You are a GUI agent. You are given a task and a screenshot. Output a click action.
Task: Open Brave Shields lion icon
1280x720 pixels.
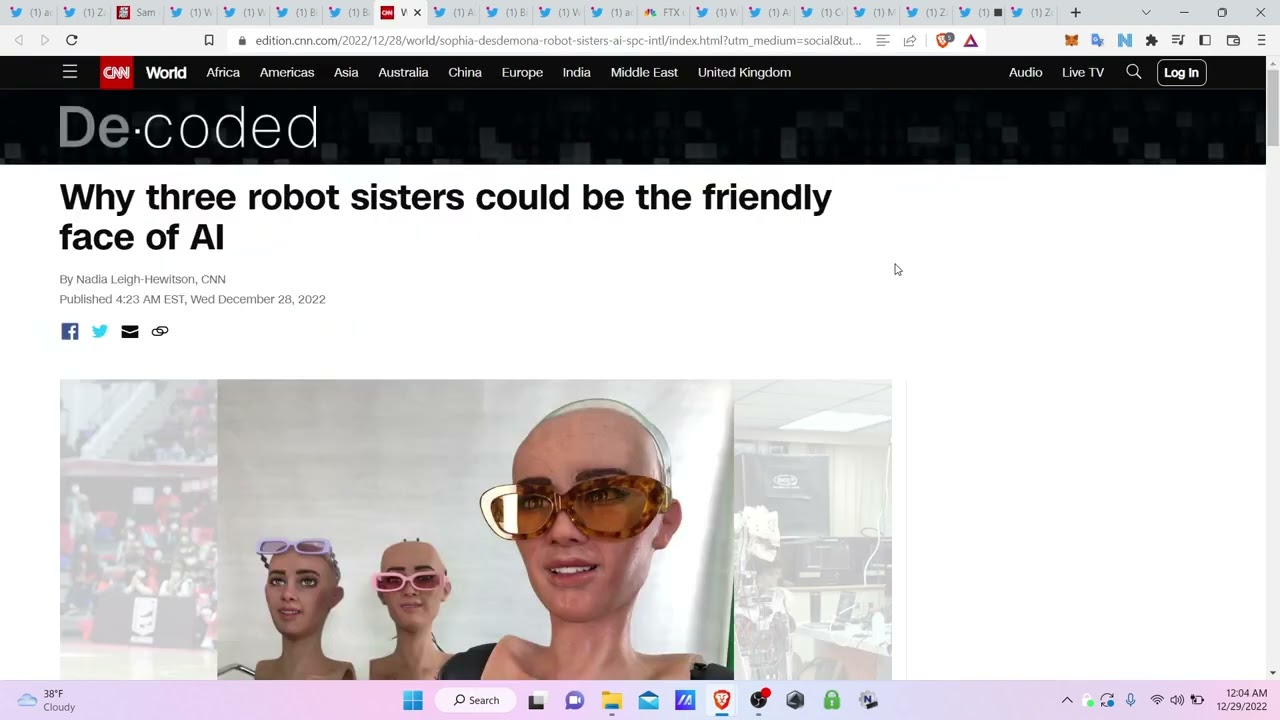tap(943, 40)
